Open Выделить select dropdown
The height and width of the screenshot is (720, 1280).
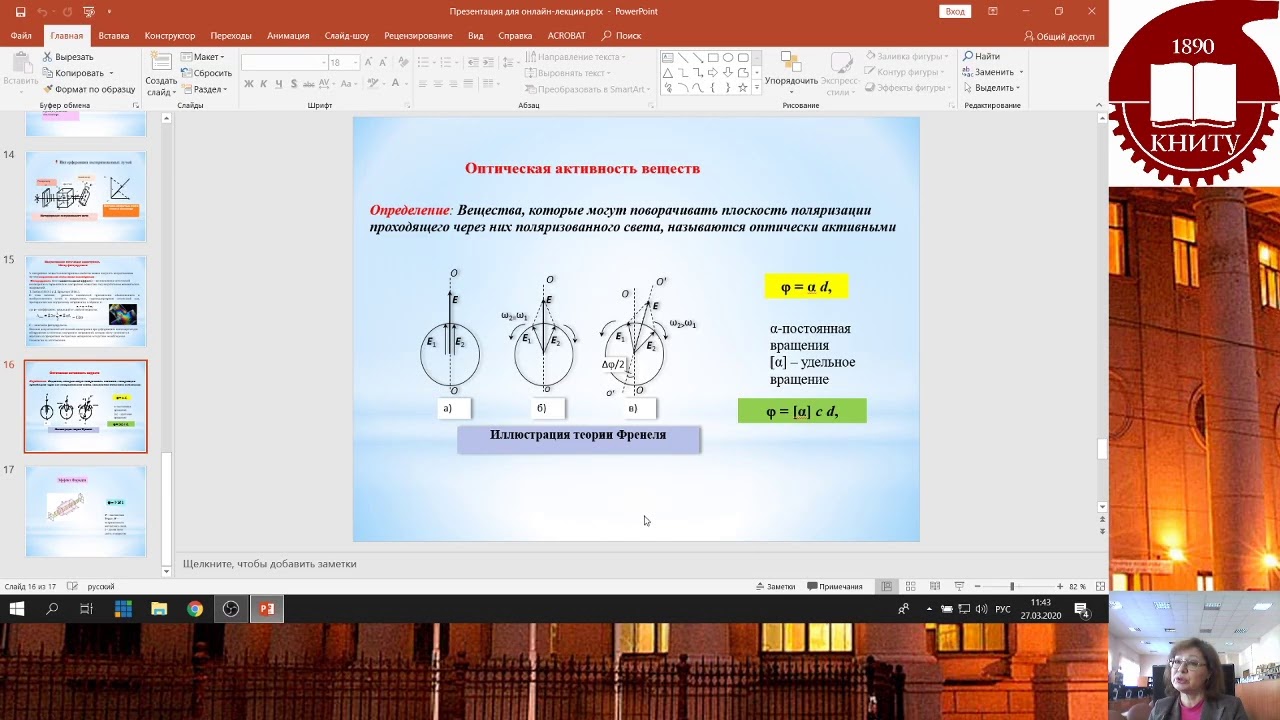[x=991, y=88]
